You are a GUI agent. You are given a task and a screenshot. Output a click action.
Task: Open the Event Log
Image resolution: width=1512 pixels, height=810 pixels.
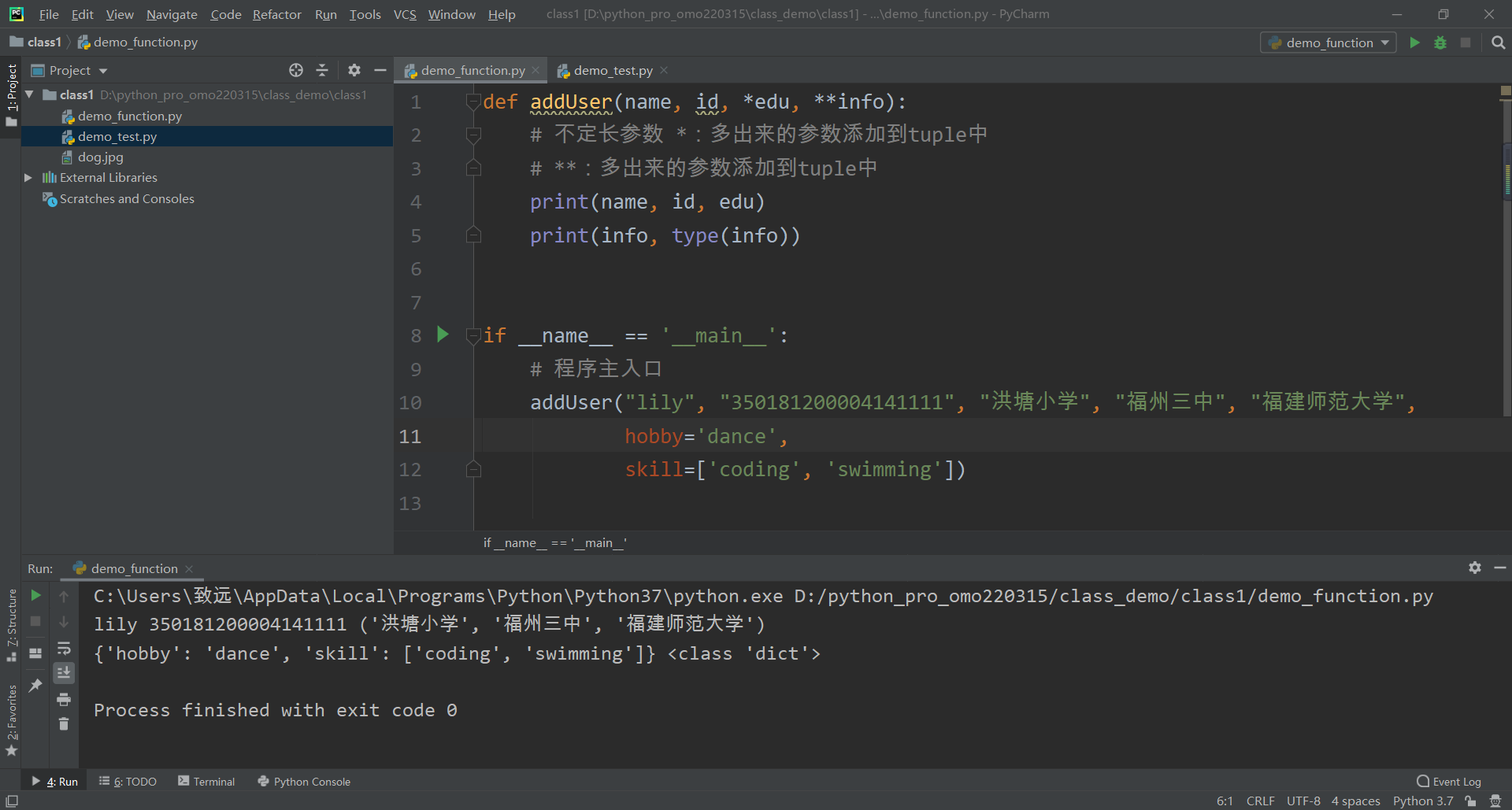click(x=1455, y=781)
